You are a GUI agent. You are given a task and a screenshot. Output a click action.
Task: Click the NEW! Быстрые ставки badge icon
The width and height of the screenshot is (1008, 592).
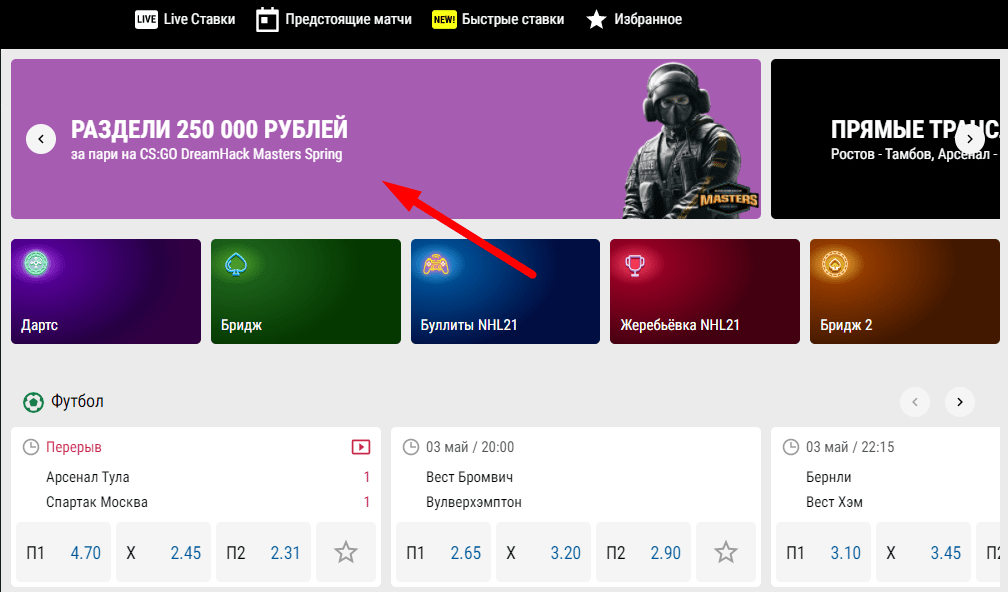pos(444,19)
